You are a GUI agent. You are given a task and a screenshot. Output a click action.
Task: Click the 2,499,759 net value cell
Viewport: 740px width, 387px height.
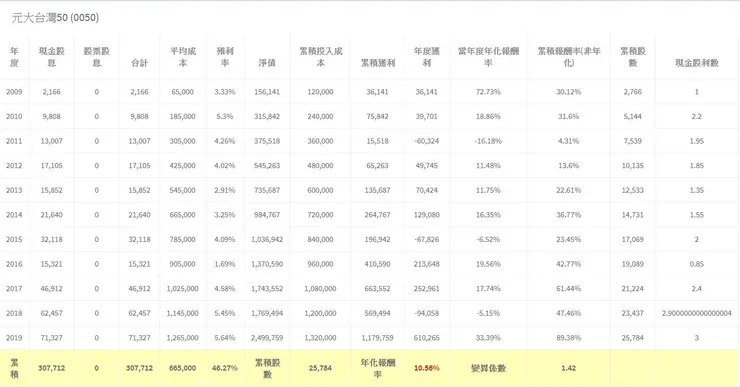(267, 337)
